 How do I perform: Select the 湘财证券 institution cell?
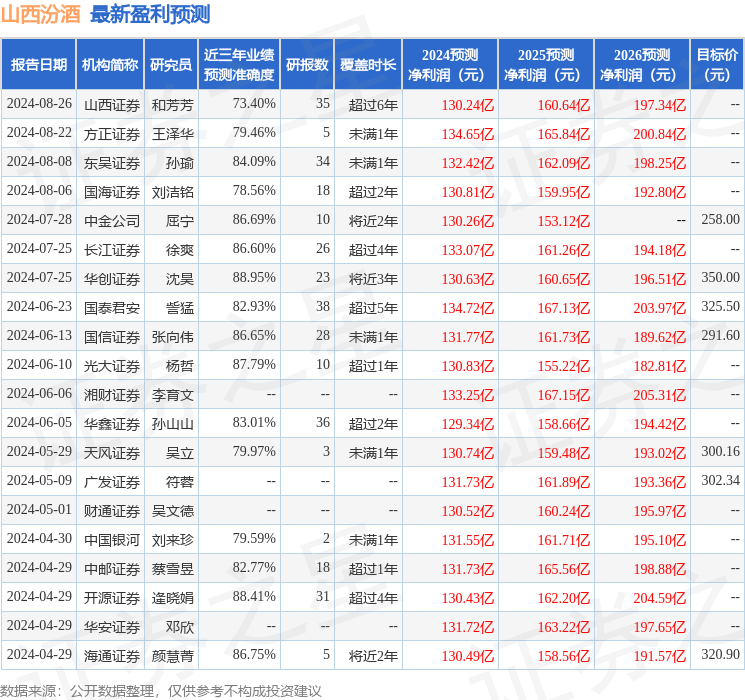(112, 395)
